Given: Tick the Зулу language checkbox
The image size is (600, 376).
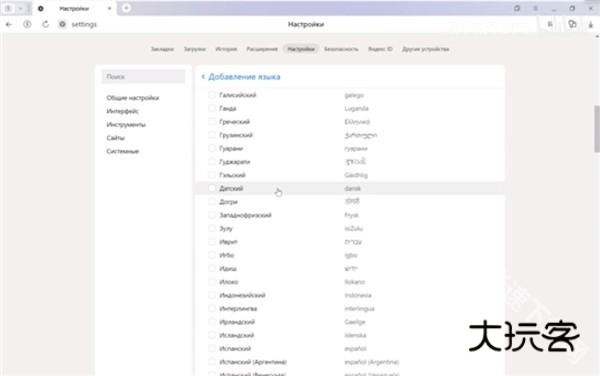Looking at the screenshot, I should click(212, 228).
